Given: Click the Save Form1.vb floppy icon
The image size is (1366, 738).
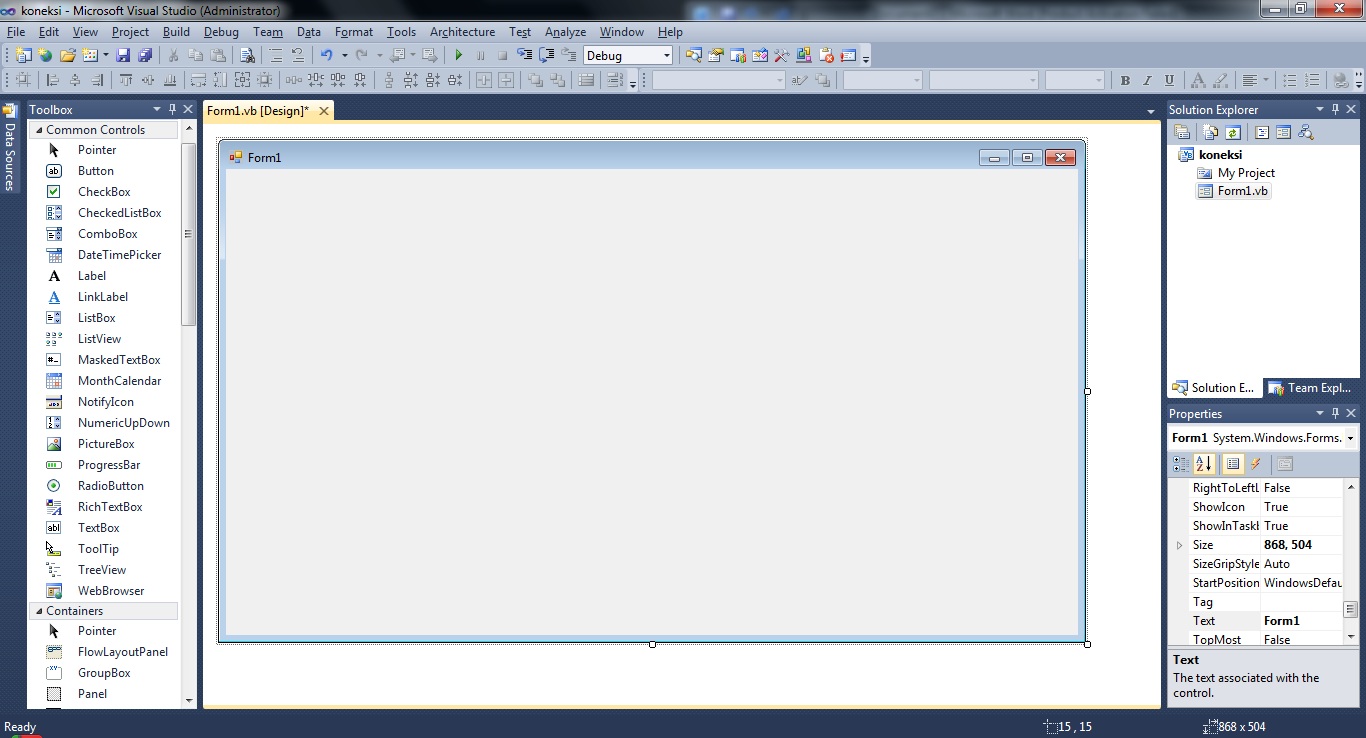Looking at the screenshot, I should coord(123,55).
